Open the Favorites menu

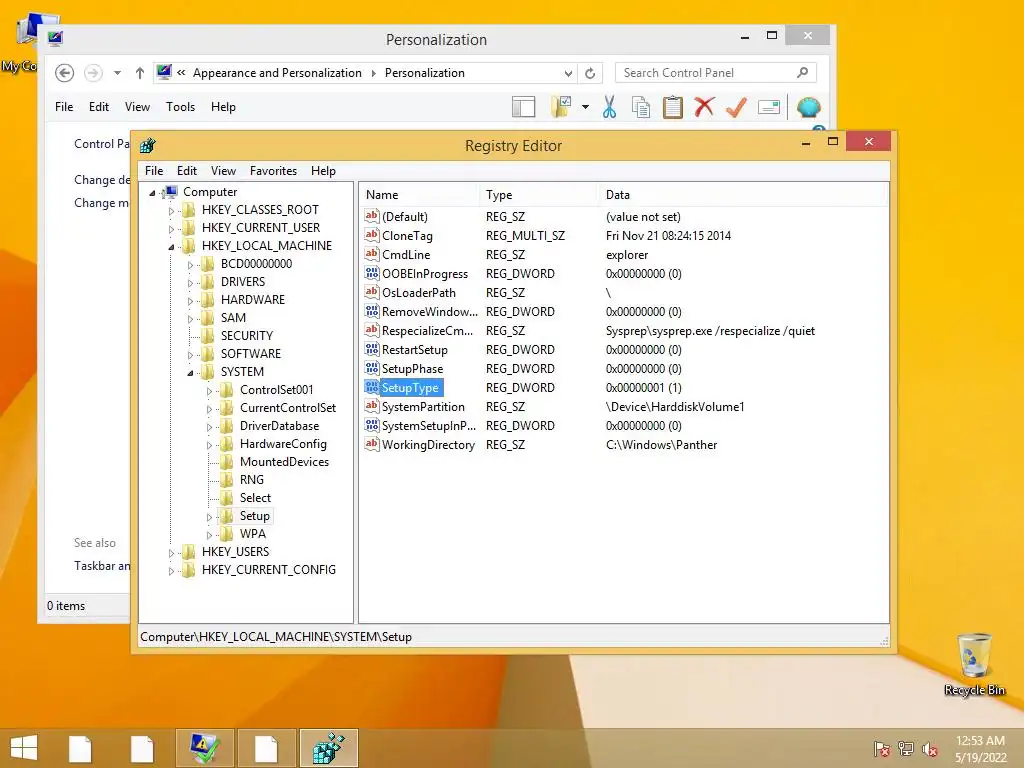[274, 170]
